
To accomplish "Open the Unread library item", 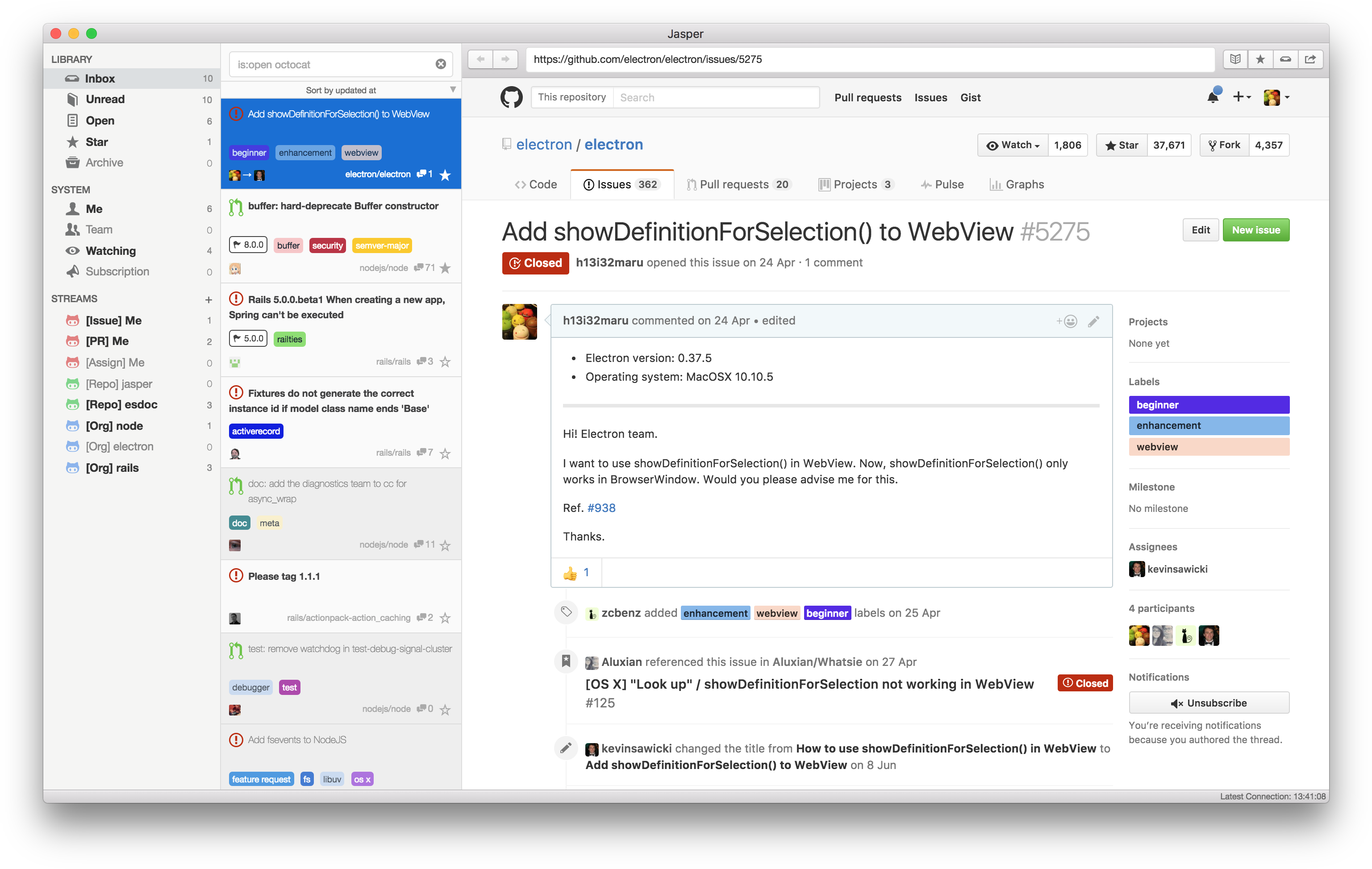I will 132,99.
